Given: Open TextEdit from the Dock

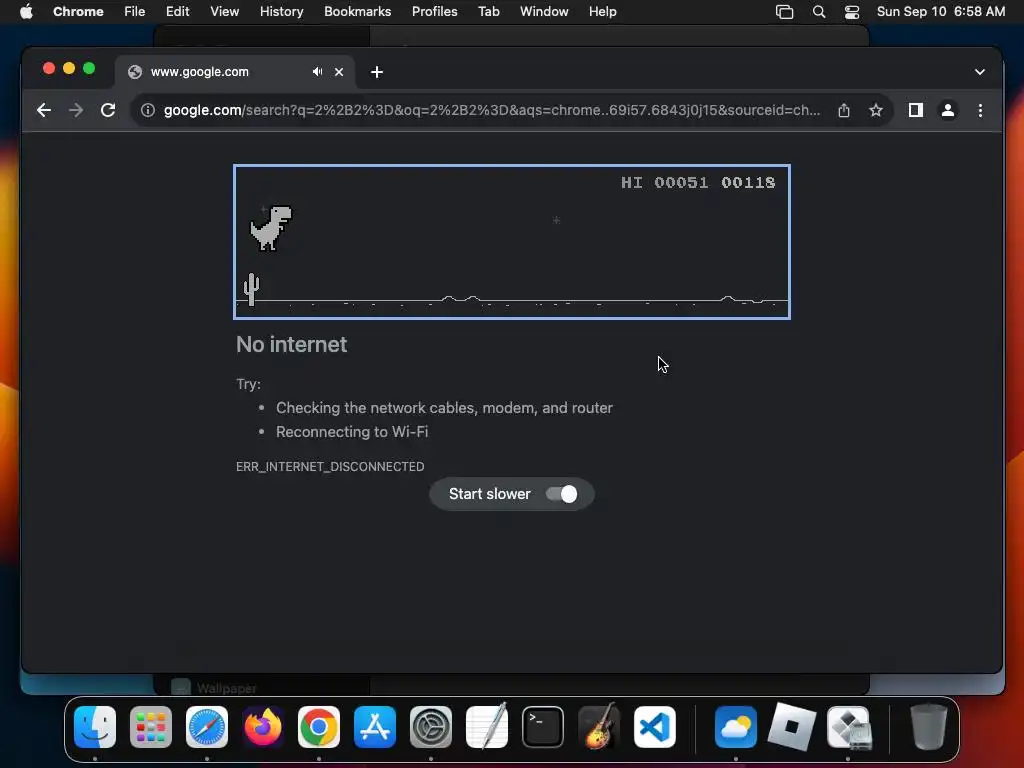Looking at the screenshot, I should pos(487,727).
